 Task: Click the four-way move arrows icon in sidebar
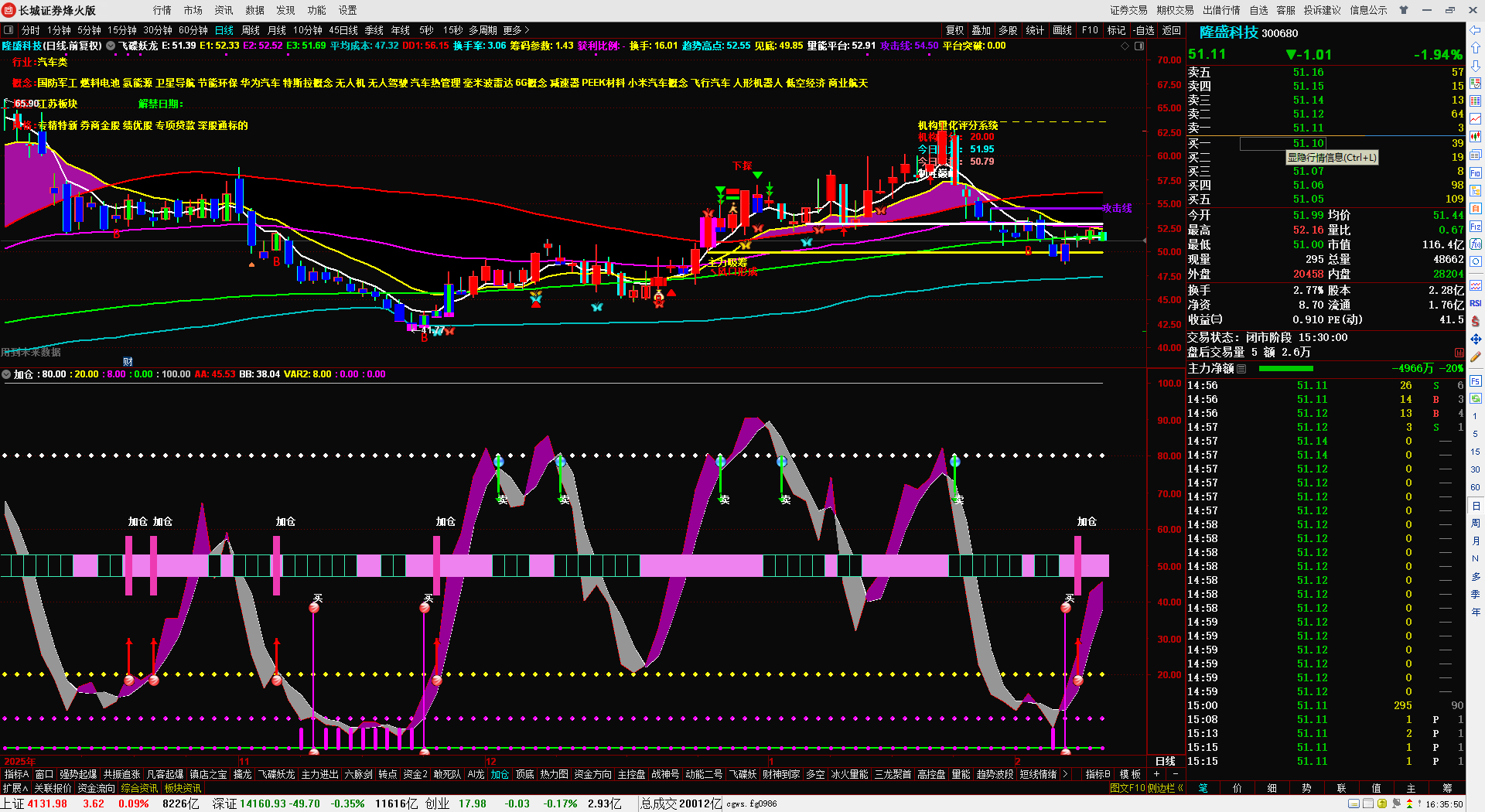coord(1476,339)
